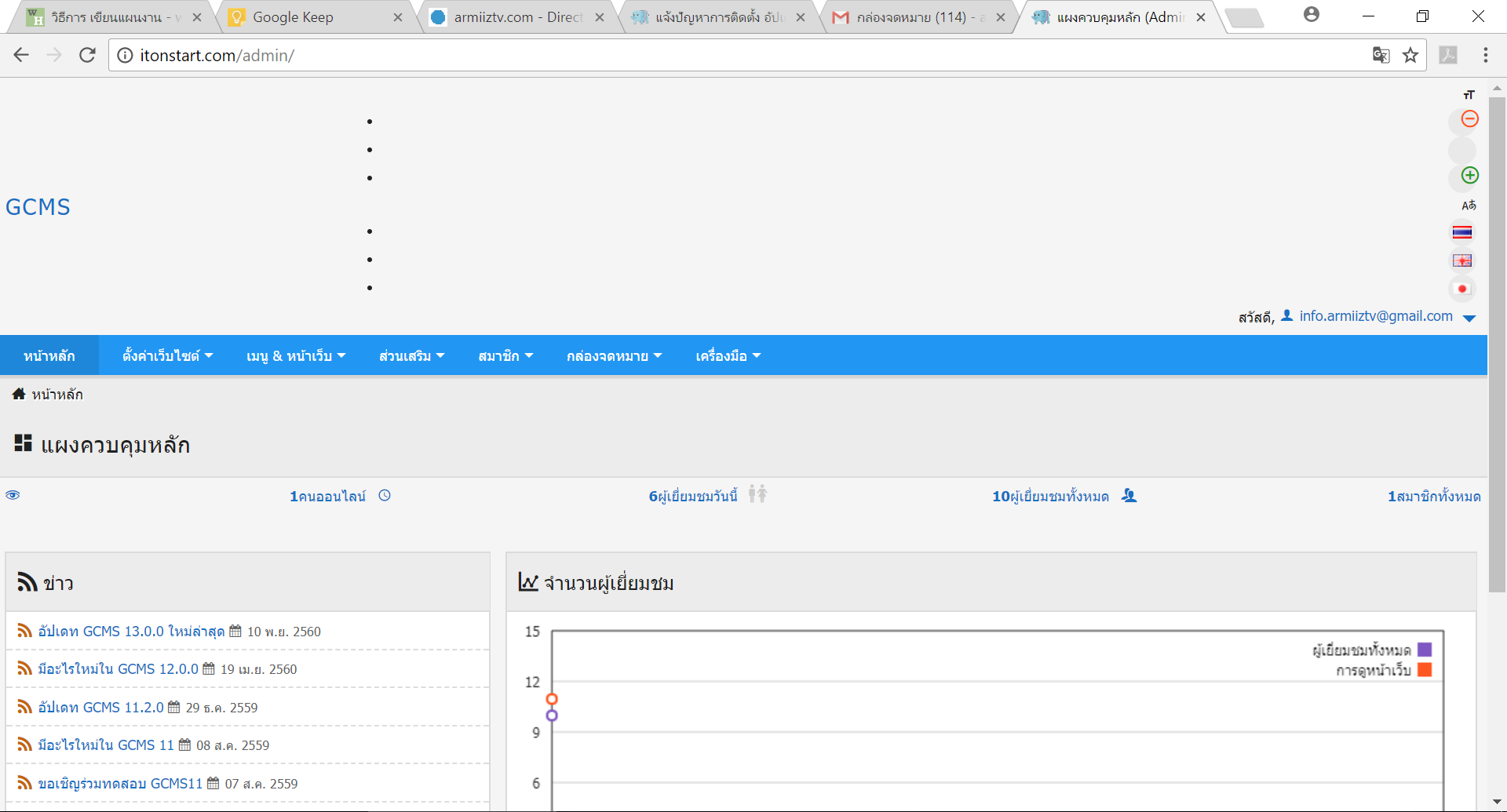Open the 6 ผู้เยี่ยมชมวันนี้ stat link

(693, 496)
